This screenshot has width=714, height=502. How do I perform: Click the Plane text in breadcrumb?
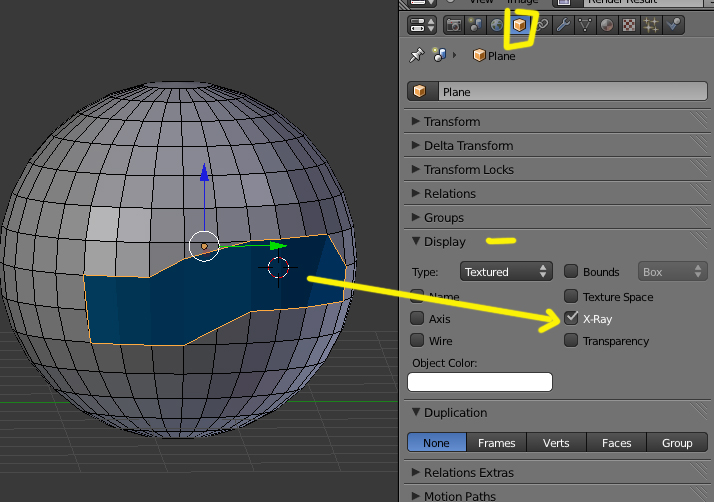tap(501, 56)
